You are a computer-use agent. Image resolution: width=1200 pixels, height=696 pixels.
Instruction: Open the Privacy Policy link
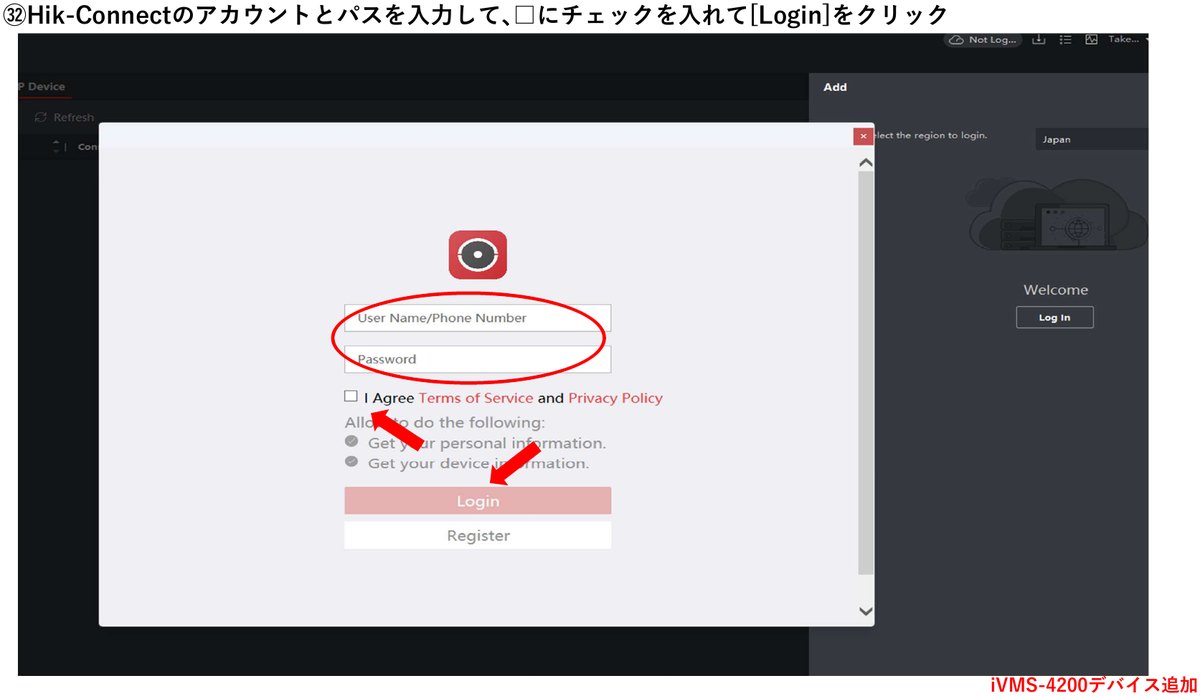(616, 398)
